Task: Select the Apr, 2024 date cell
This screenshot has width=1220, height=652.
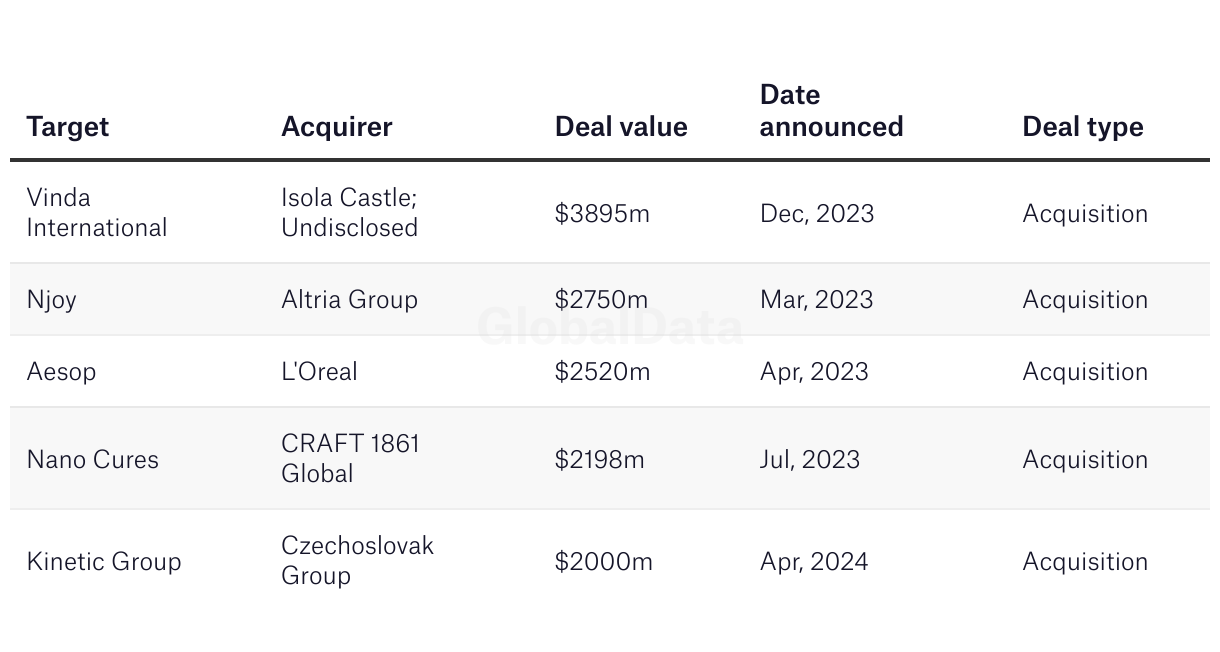Action: tap(814, 562)
